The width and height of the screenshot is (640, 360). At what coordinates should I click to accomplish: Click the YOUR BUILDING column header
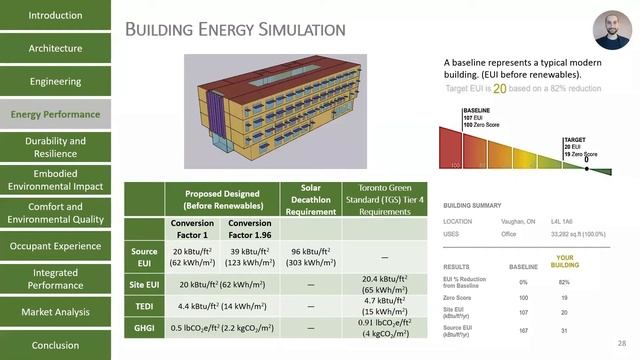[x=565, y=261]
